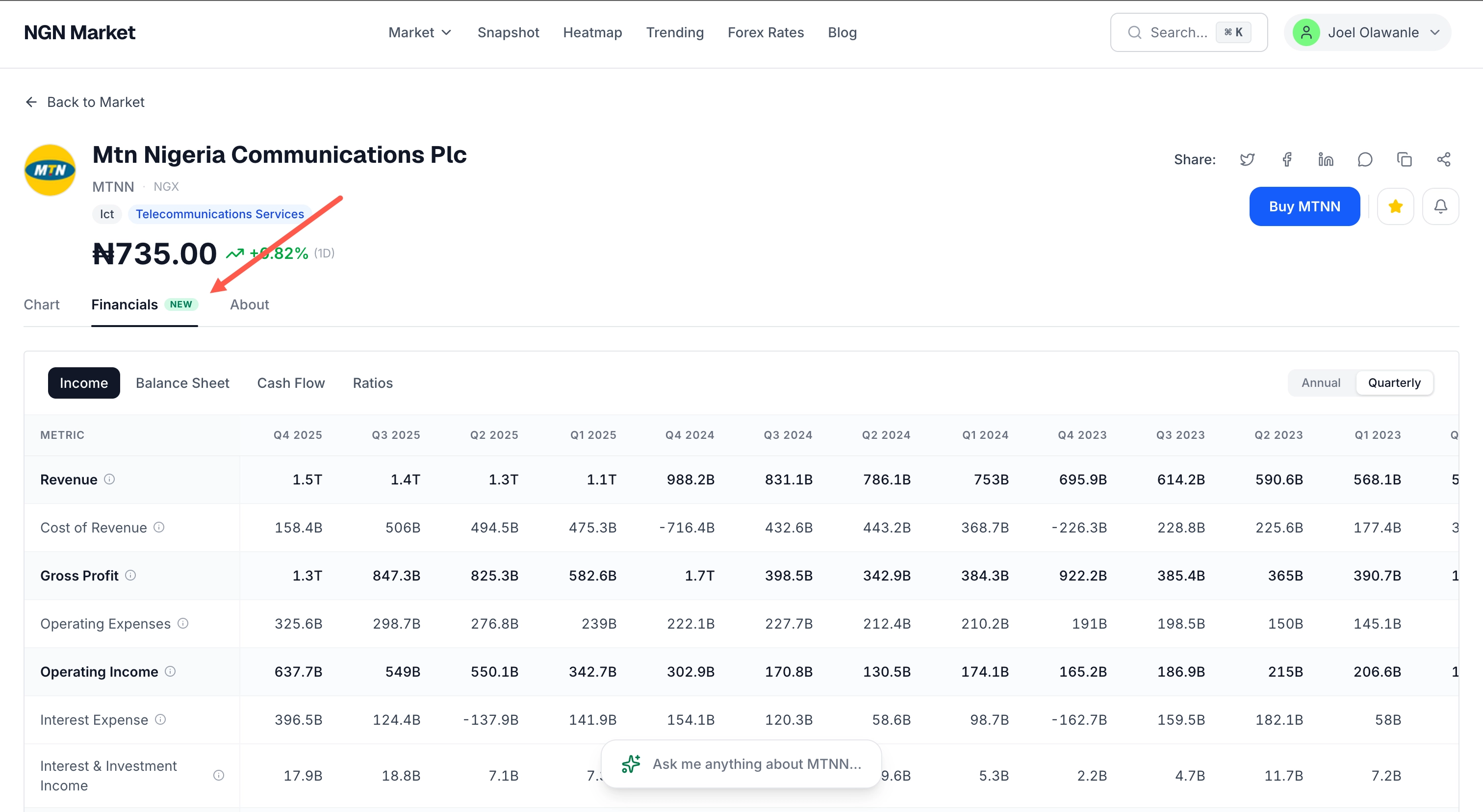Select the Quarterly period option

(1394, 382)
